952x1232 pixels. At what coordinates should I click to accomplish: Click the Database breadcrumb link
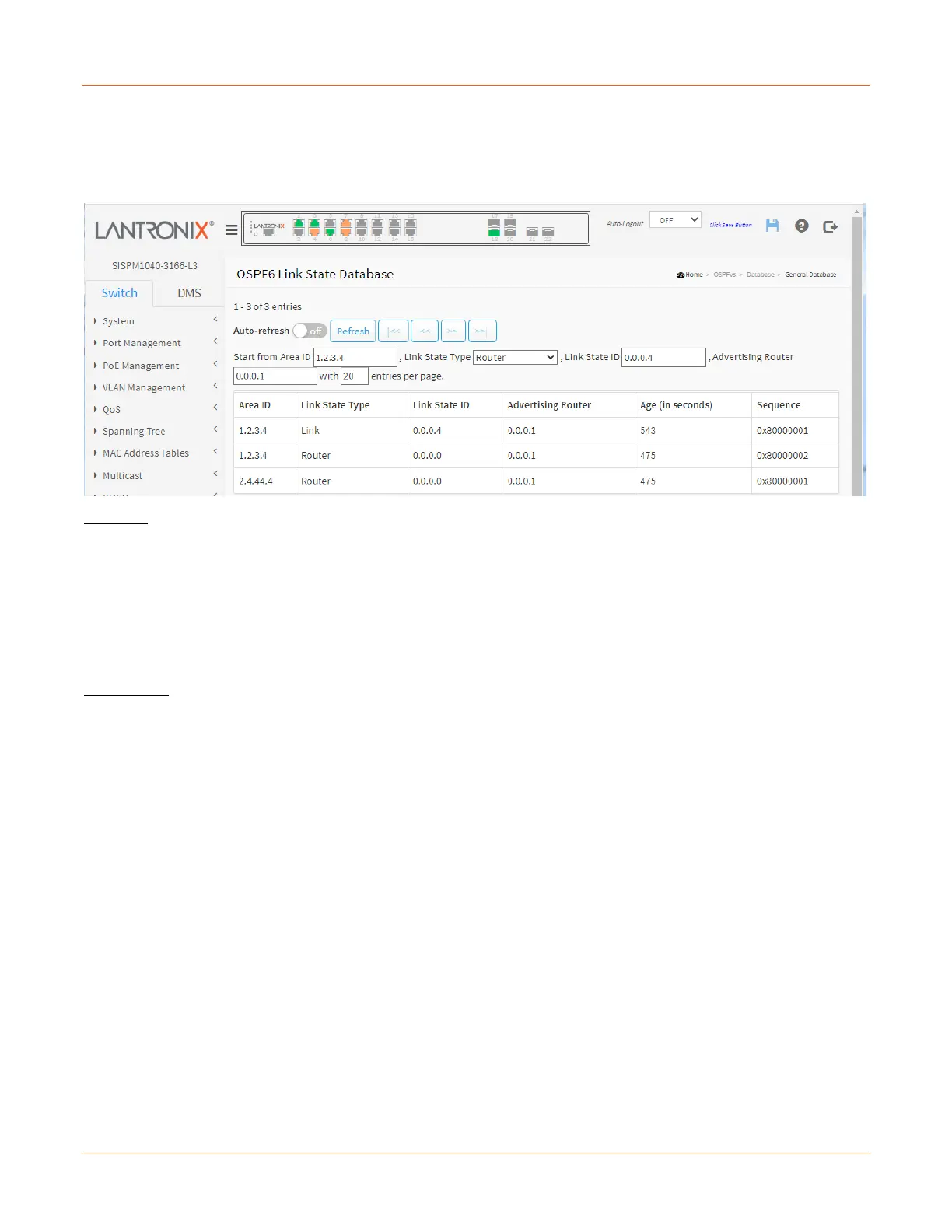761,275
